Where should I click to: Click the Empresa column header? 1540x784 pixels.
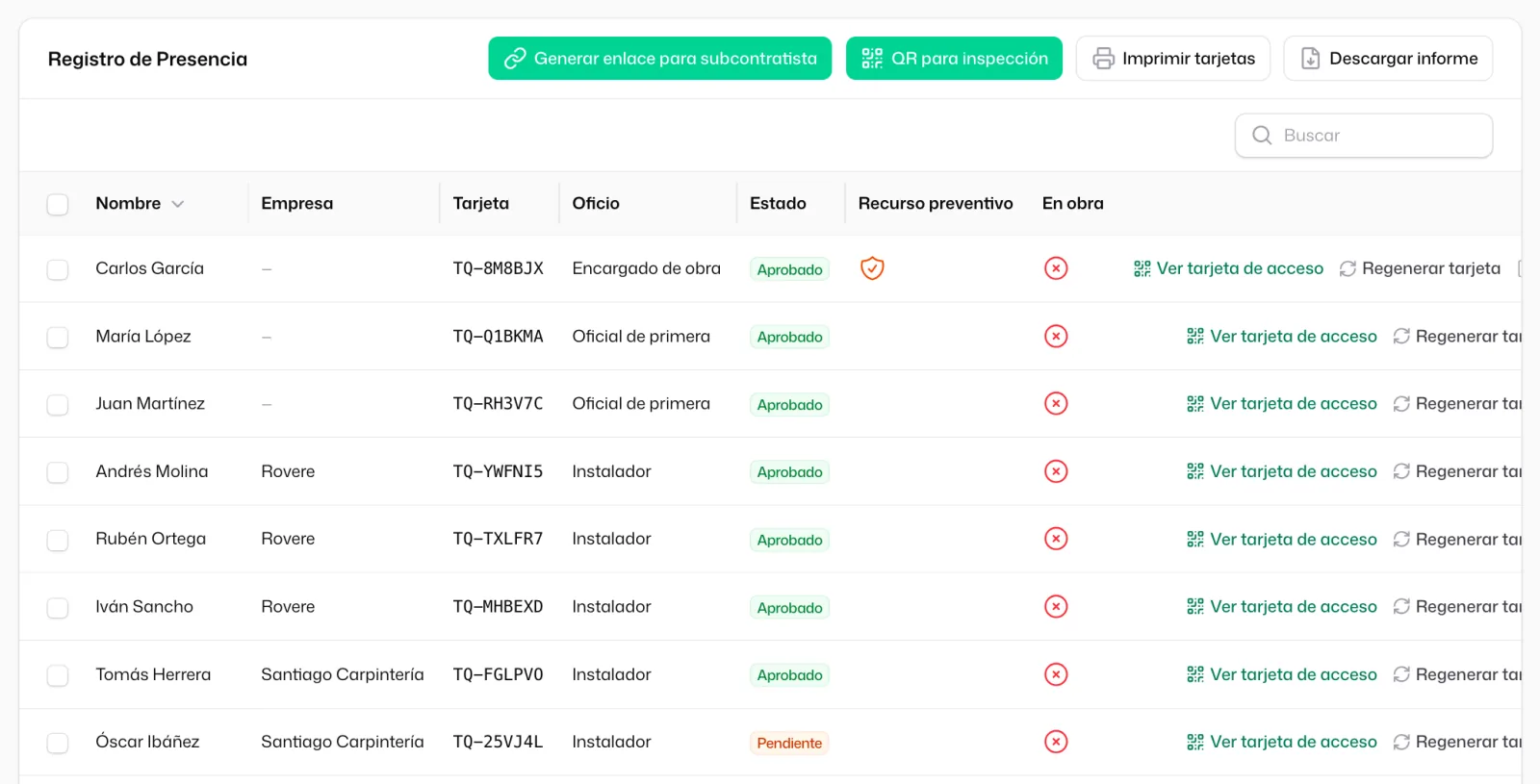click(296, 203)
